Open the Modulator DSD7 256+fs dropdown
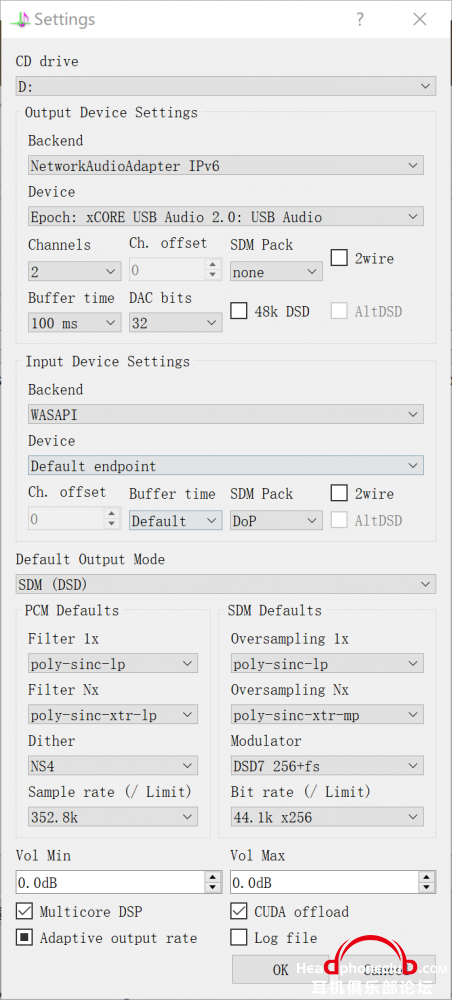This screenshot has width=452, height=1000. pos(327,766)
